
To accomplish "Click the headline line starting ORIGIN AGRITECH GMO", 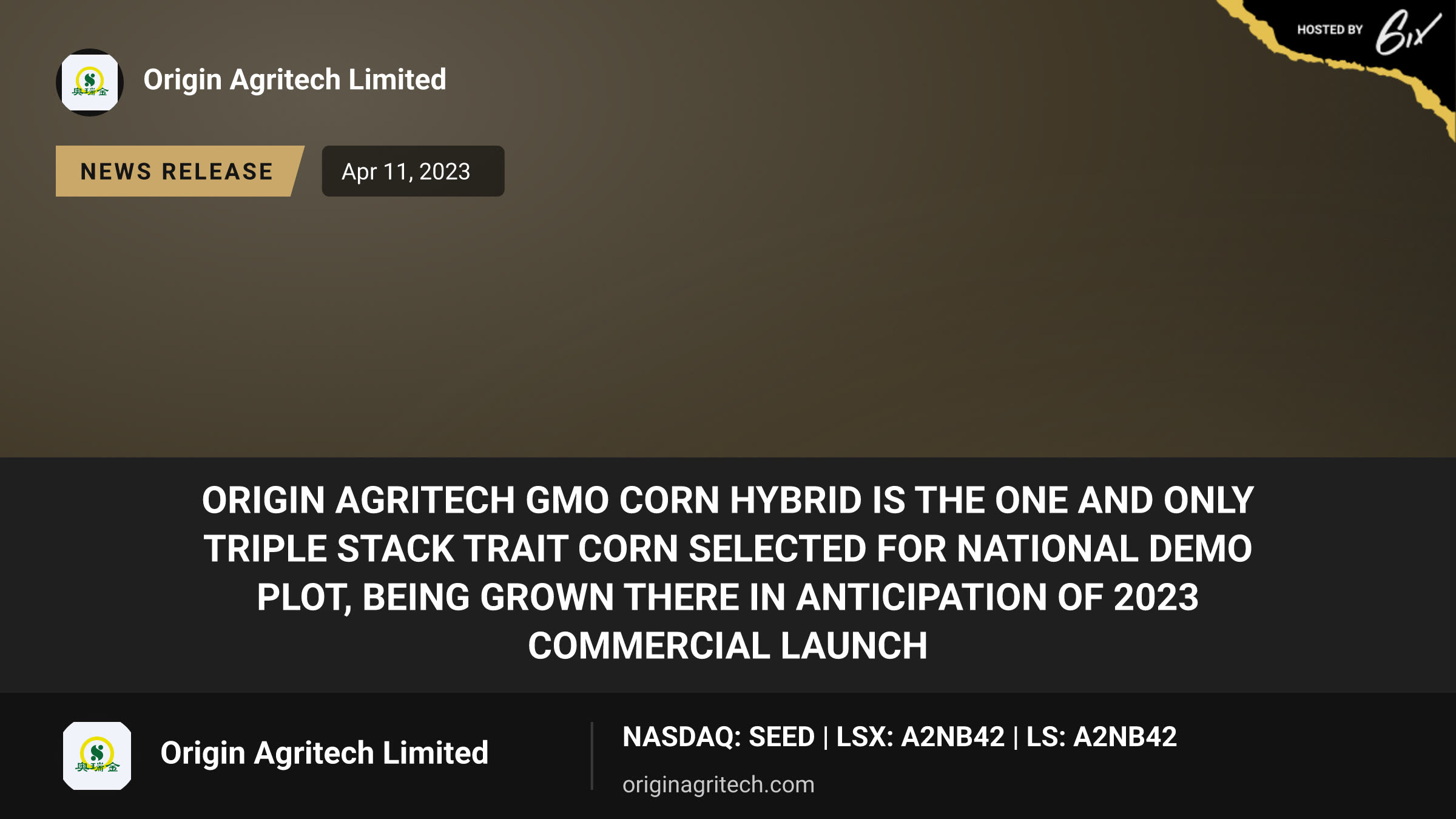I will click(728, 500).
